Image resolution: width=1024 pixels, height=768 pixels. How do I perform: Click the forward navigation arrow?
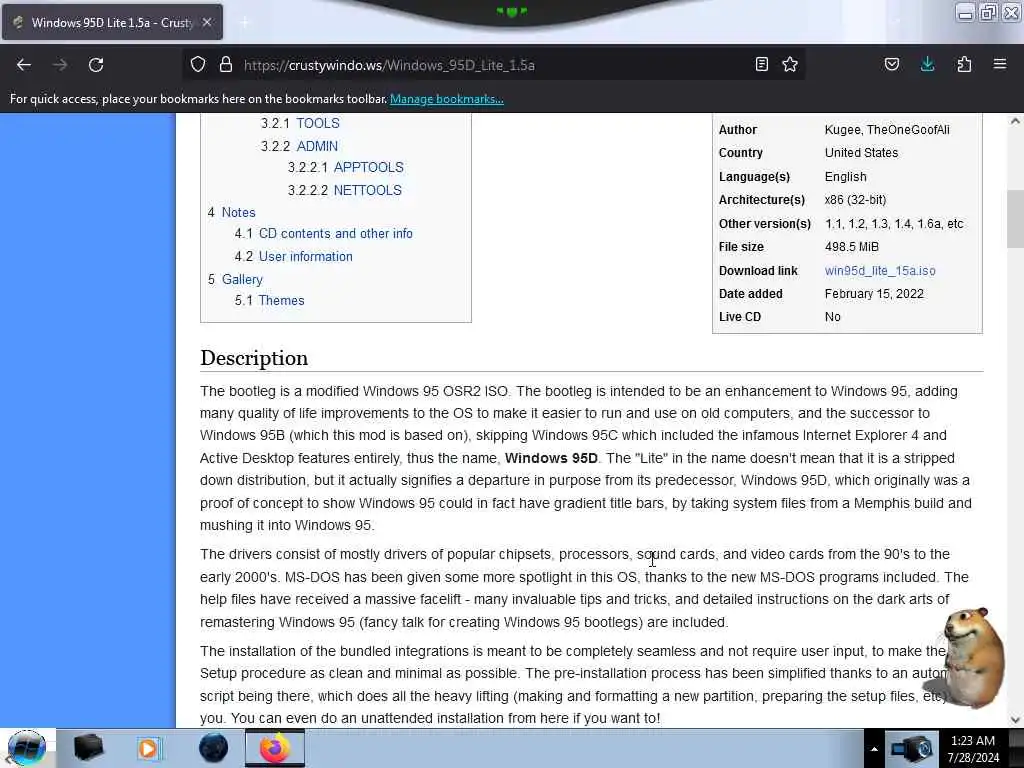coord(59,65)
